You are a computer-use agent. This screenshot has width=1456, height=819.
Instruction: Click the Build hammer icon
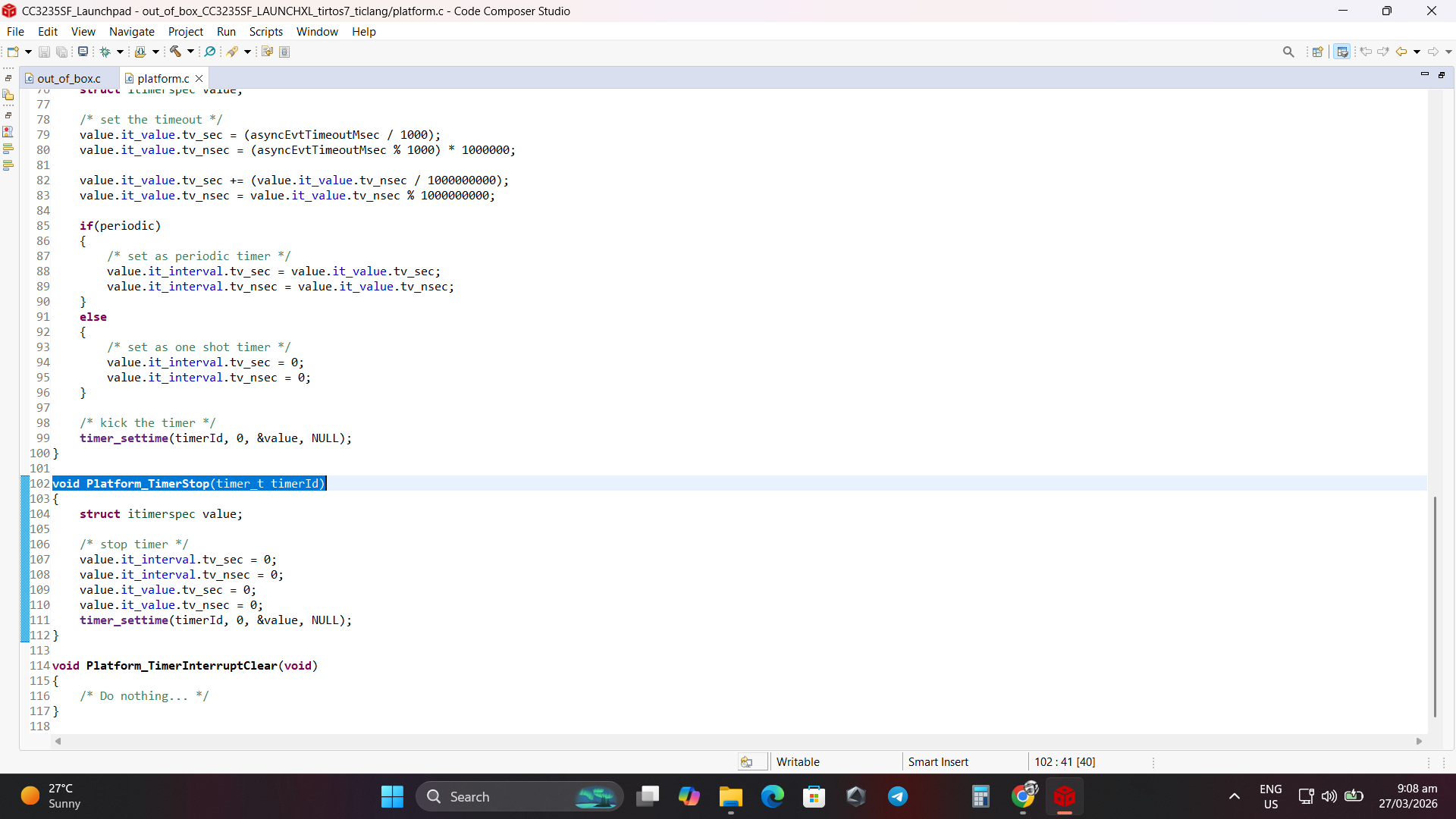click(x=175, y=52)
